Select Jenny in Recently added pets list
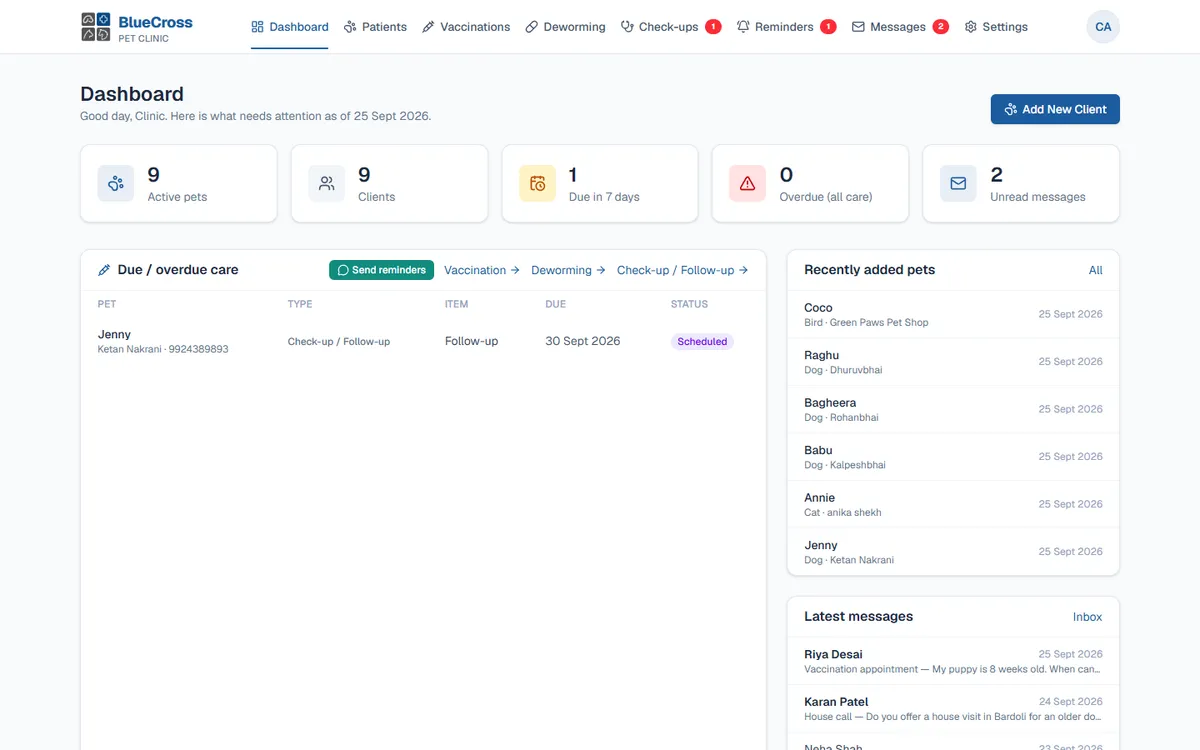 [953, 552]
